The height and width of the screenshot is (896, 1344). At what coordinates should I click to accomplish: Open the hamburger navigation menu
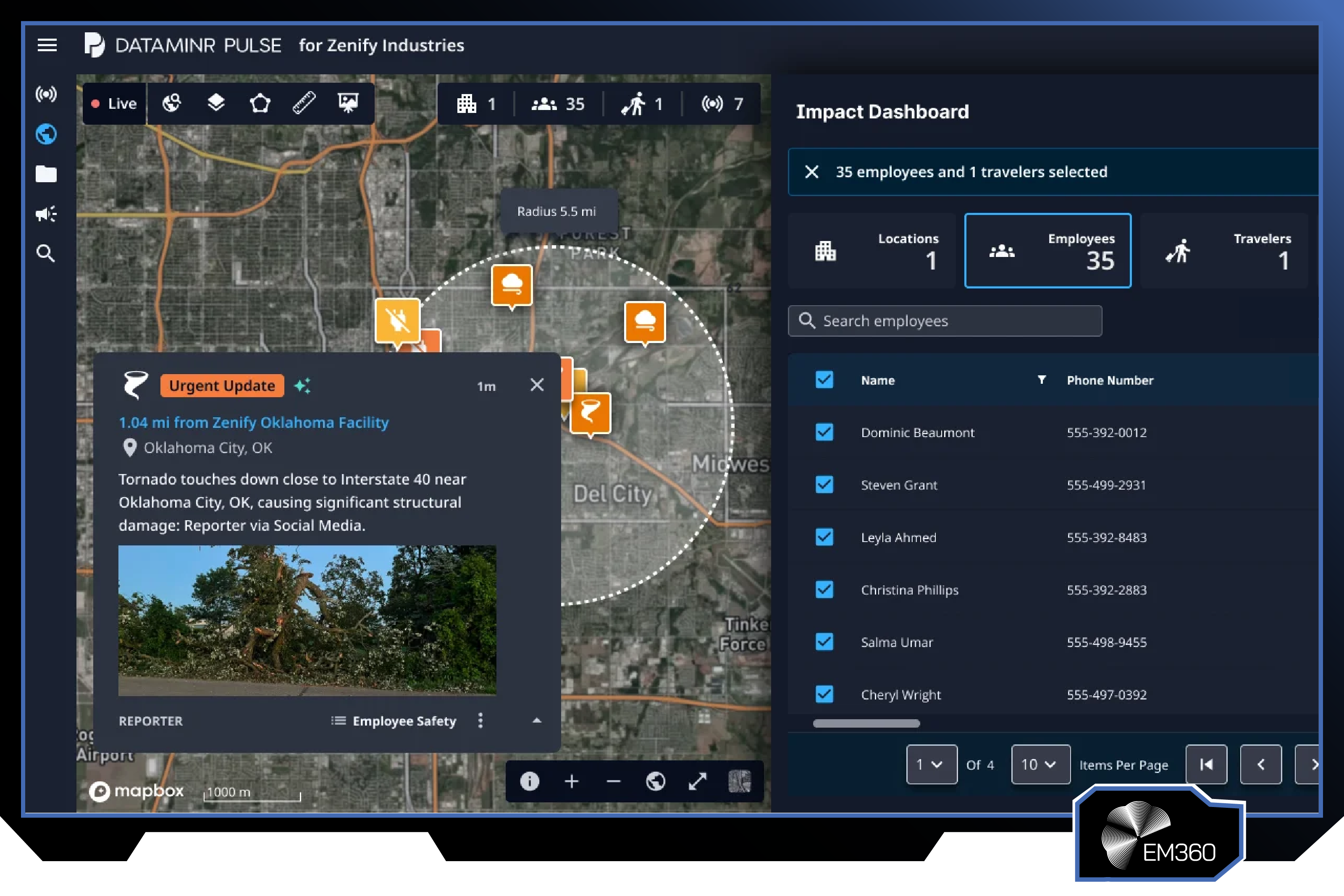coord(47,45)
